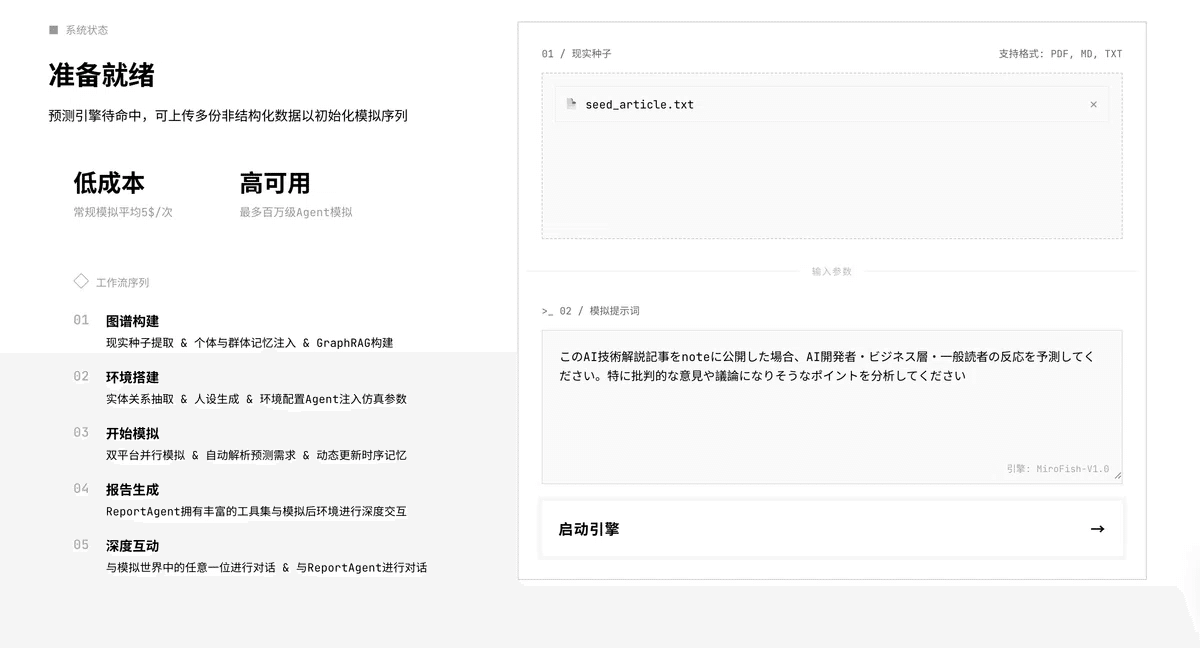Click the file icon beside seed_article.txt
This screenshot has height=648, width=1200.
[571, 104]
